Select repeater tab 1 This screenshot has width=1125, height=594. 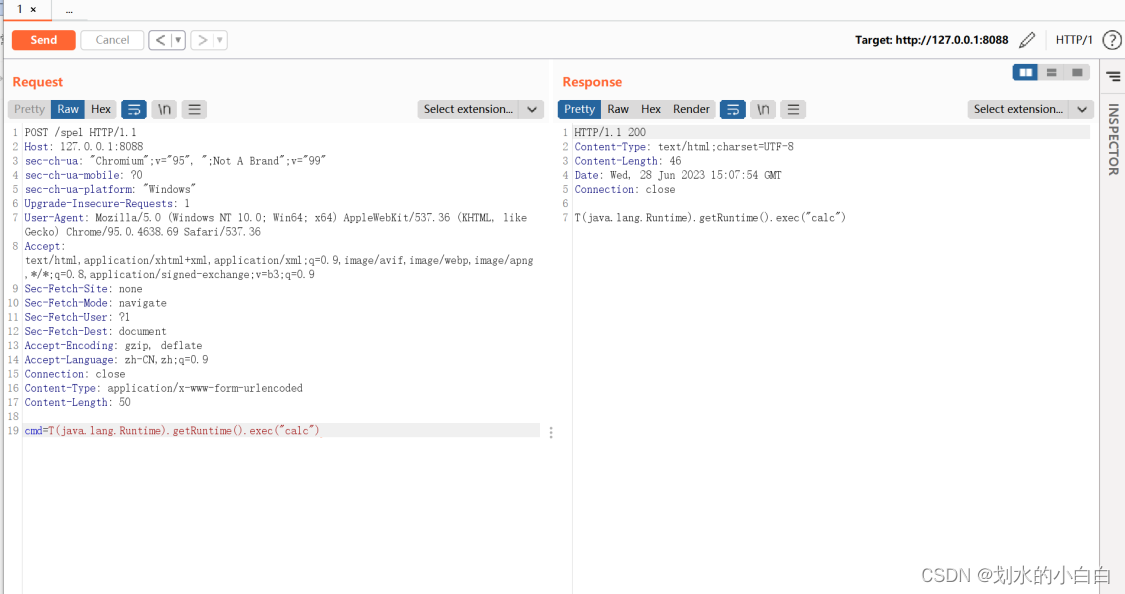[x=20, y=9]
